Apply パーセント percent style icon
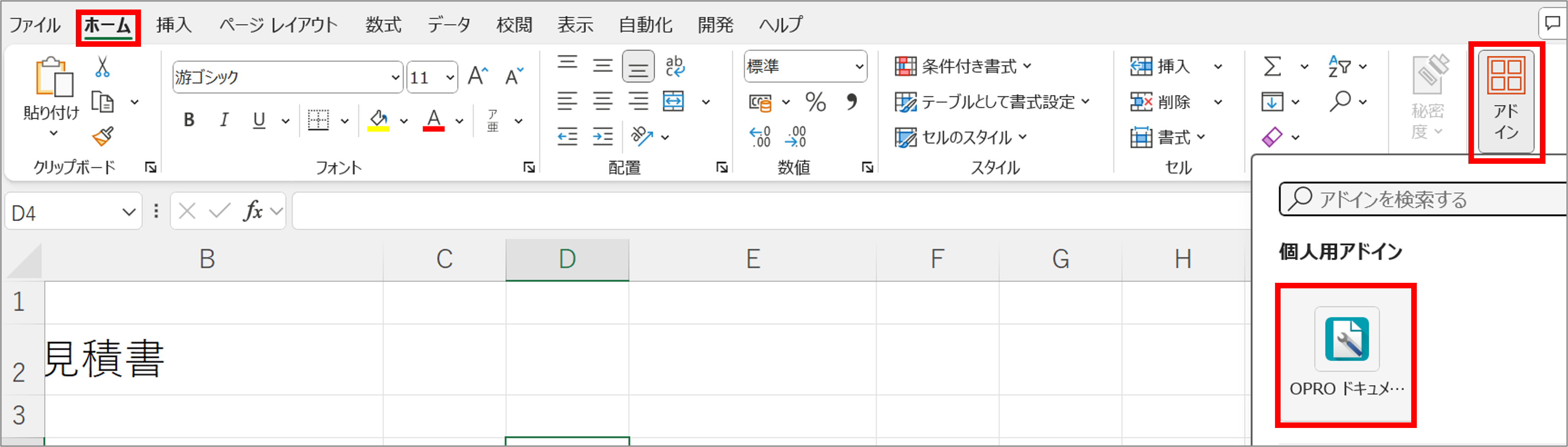Viewport: 1568px width, 447px height. [x=816, y=102]
